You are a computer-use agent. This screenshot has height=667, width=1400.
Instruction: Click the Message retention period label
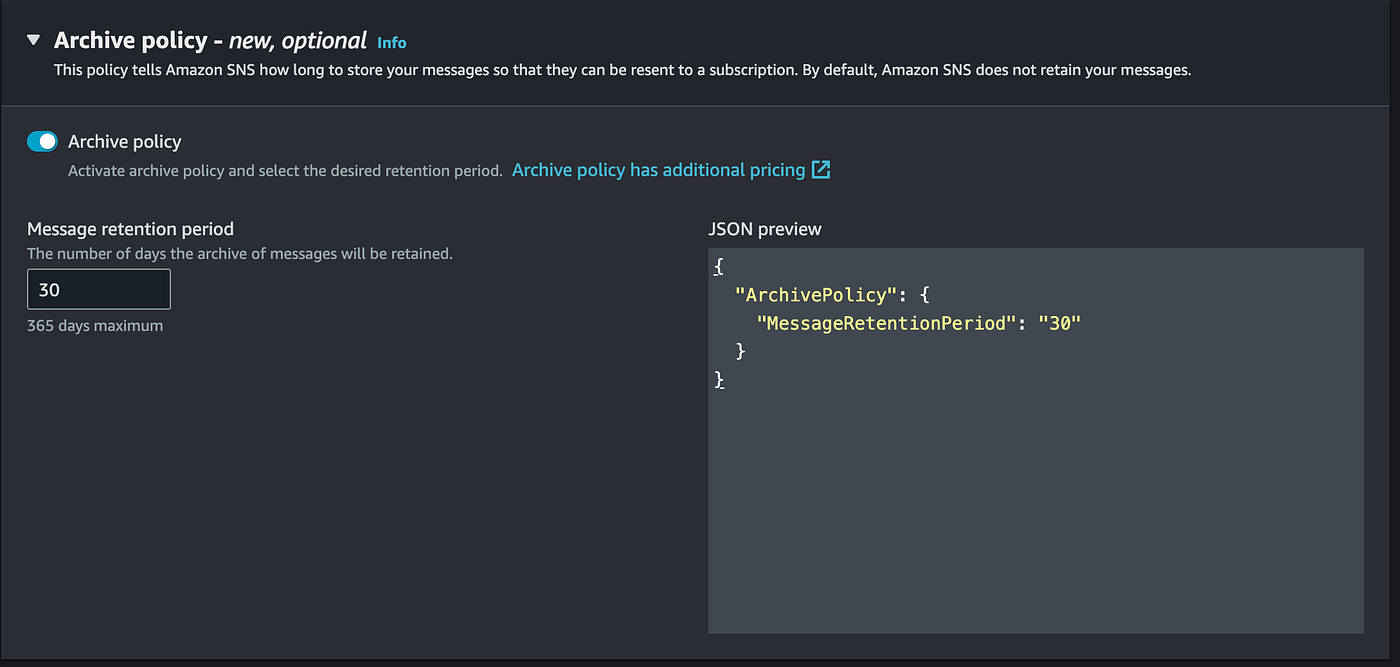pyautogui.click(x=130, y=229)
